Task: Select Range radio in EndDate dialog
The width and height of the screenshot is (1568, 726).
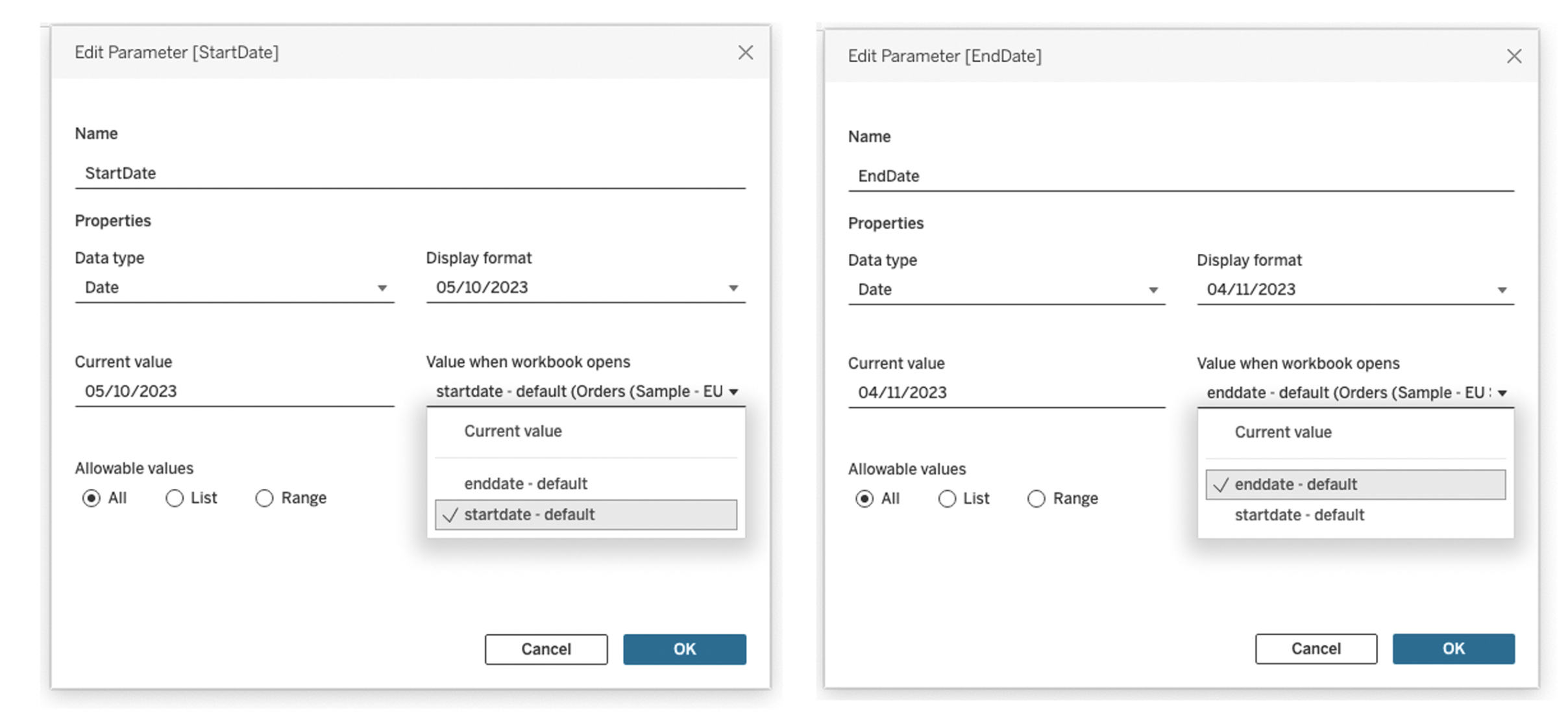Action: (1036, 499)
